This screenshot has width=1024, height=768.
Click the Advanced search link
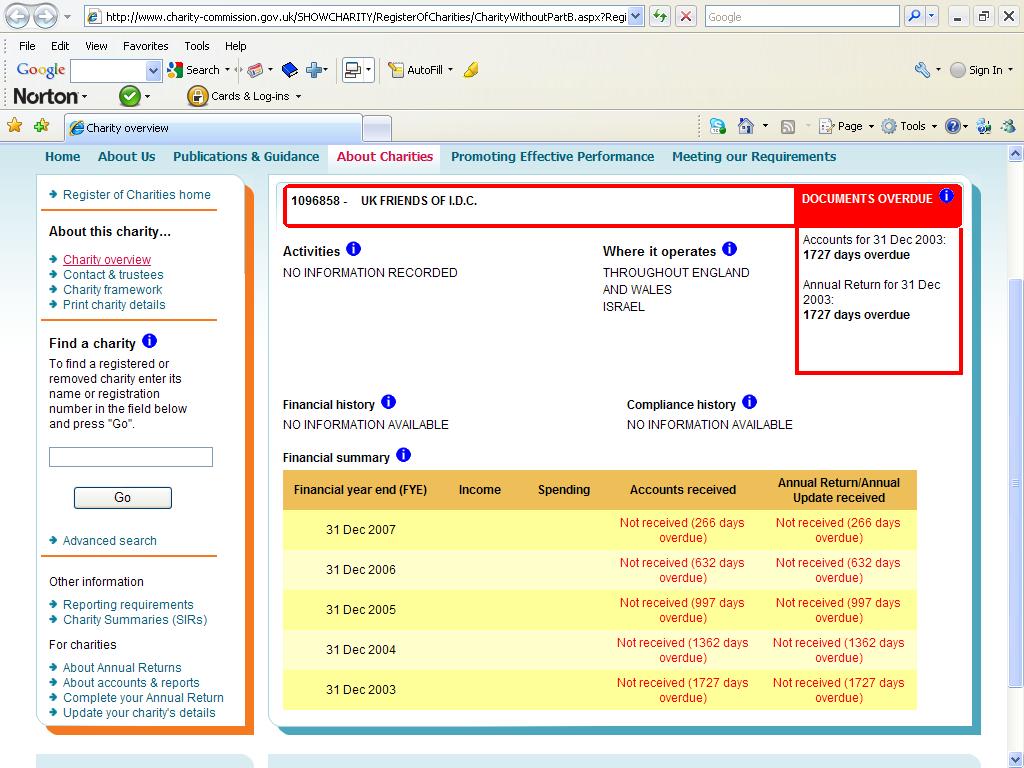(x=110, y=541)
